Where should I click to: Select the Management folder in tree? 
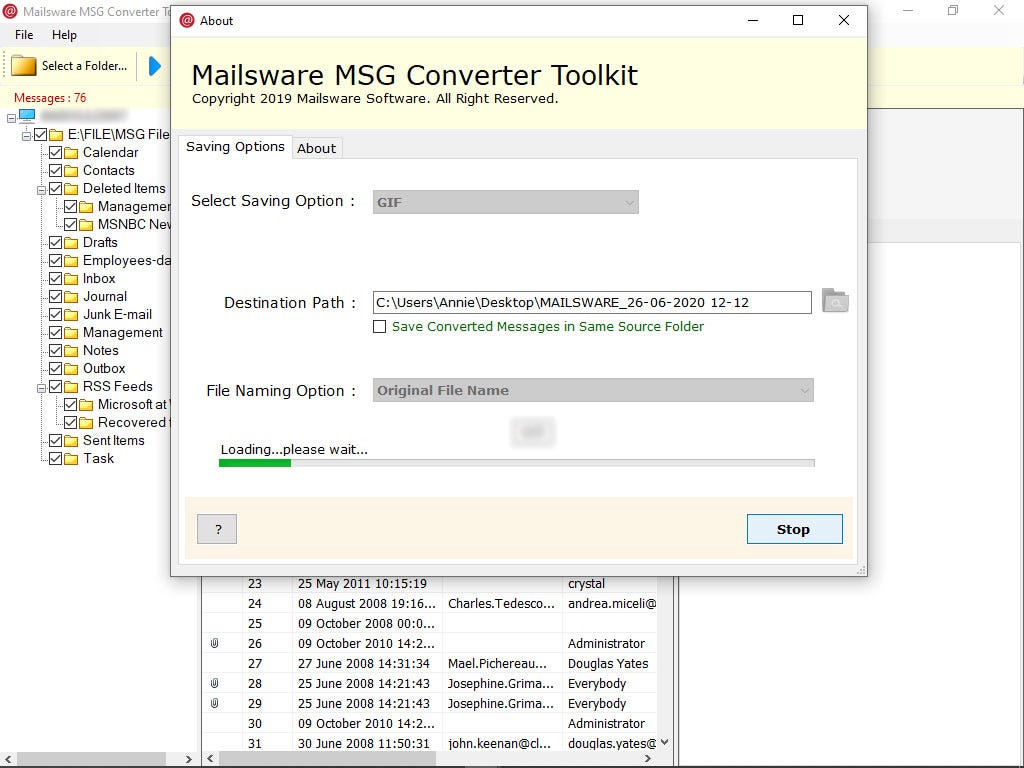pyautogui.click(x=122, y=332)
